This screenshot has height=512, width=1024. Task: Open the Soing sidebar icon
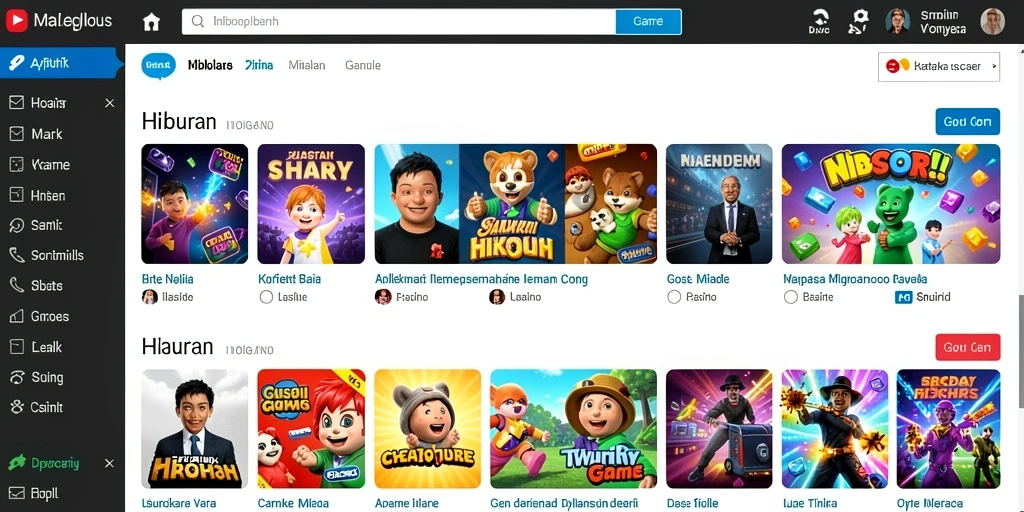tap(16, 377)
